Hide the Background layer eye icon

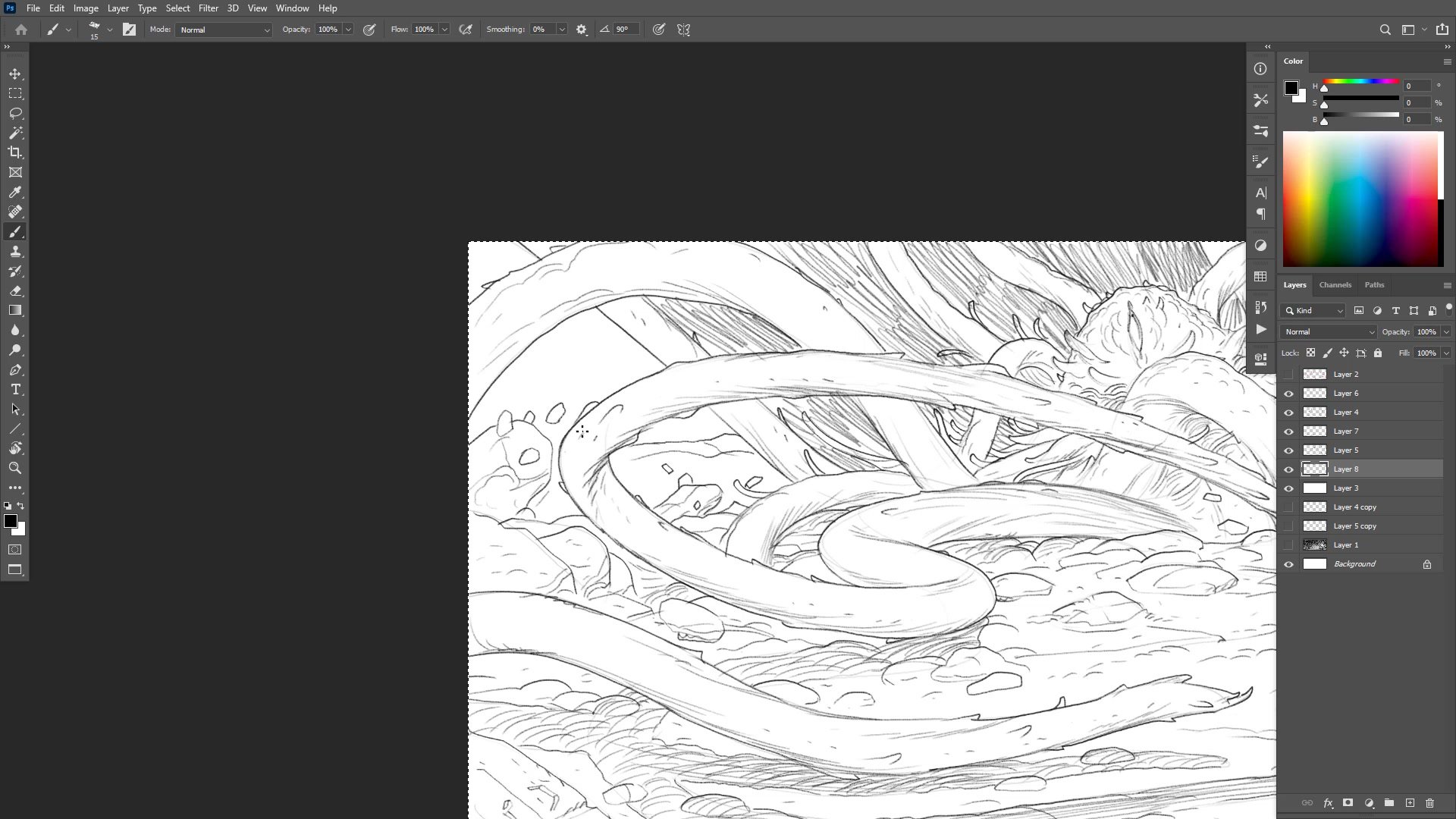tap(1288, 564)
